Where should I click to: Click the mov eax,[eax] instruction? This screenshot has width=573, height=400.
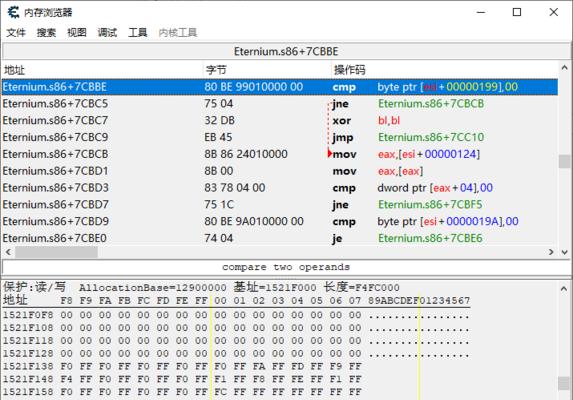[x=378, y=171]
